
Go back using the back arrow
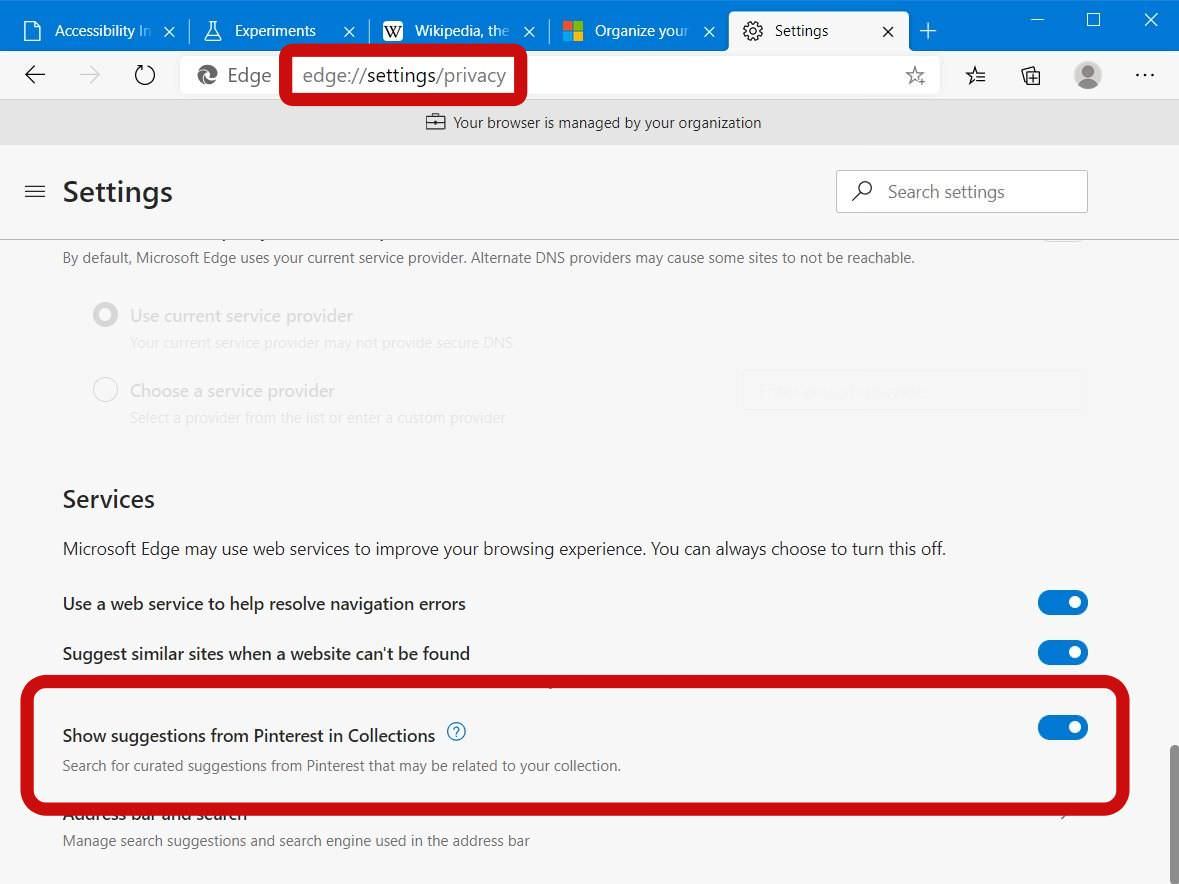tap(35, 75)
